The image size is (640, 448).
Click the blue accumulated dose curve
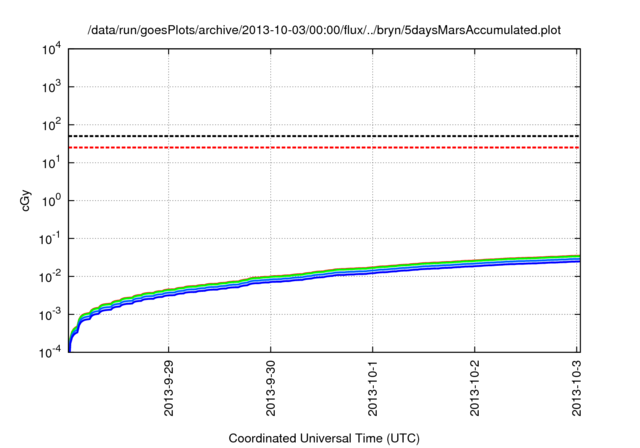[x=324, y=276]
